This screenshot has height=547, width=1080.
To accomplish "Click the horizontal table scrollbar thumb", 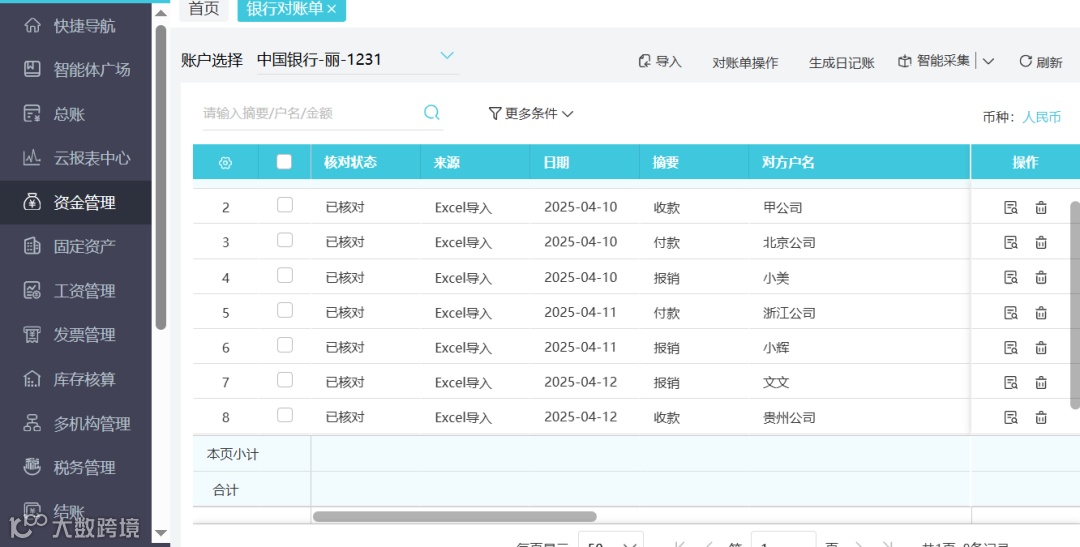I will point(455,517).
